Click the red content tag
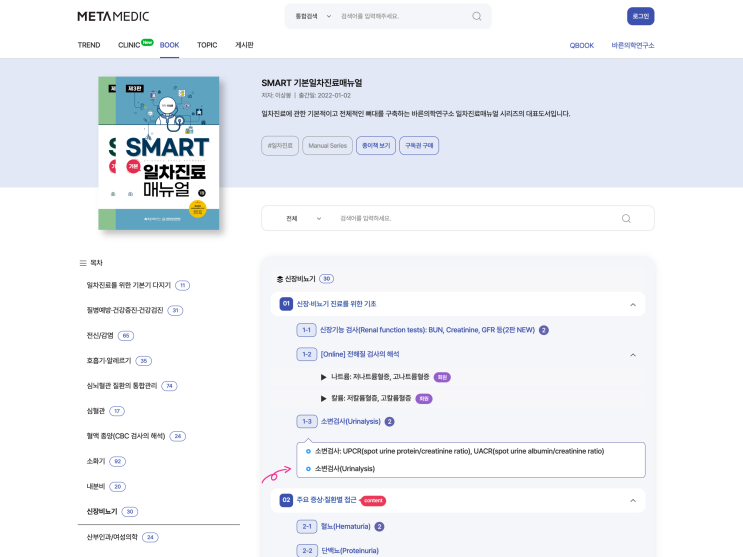The height and width of the screenshot is (557, 743). pyautogui.click(x=373, y=501)
